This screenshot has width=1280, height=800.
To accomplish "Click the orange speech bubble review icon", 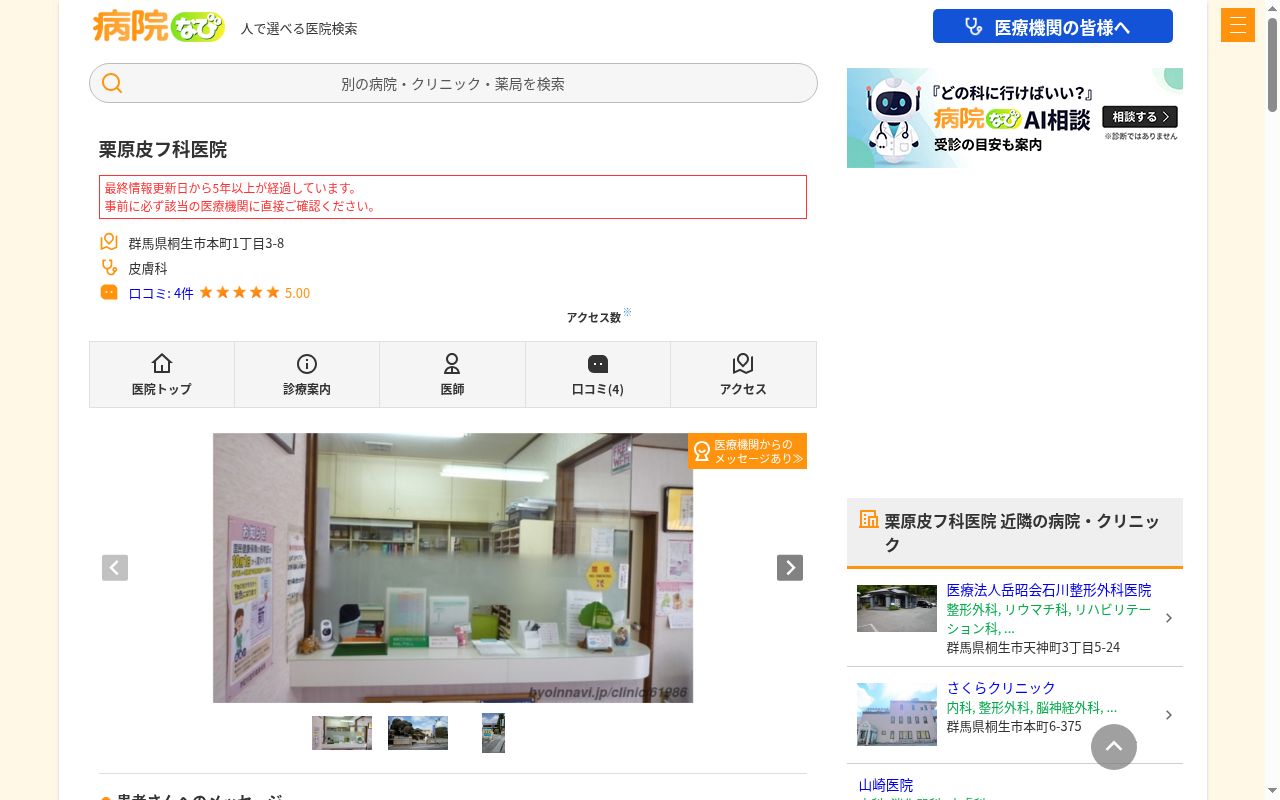I will 109,292.
